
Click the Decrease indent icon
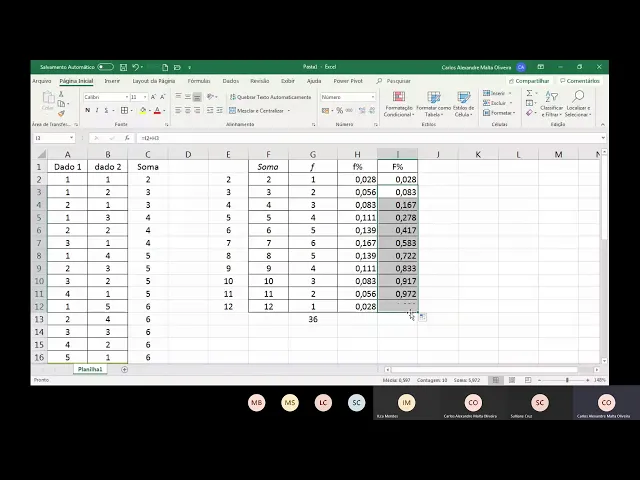click(210, 110)
